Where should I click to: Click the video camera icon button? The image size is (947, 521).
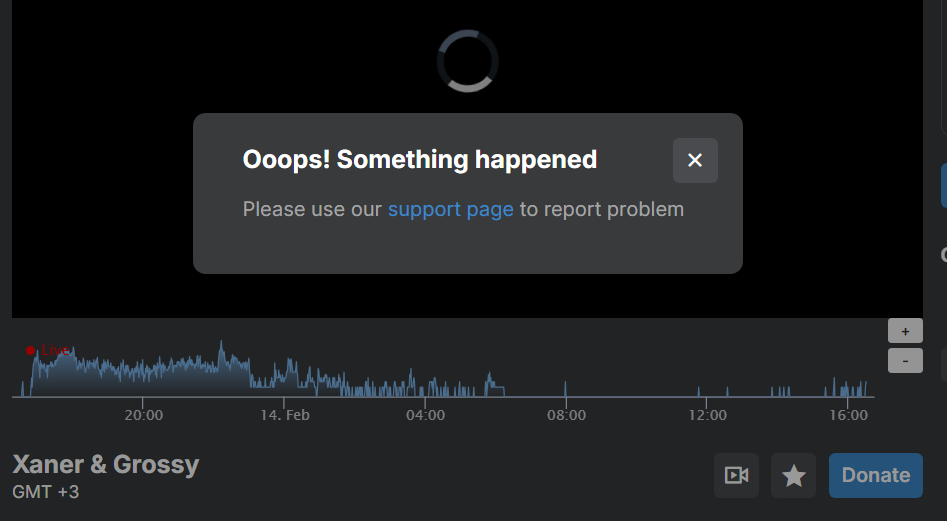[736, 475]
